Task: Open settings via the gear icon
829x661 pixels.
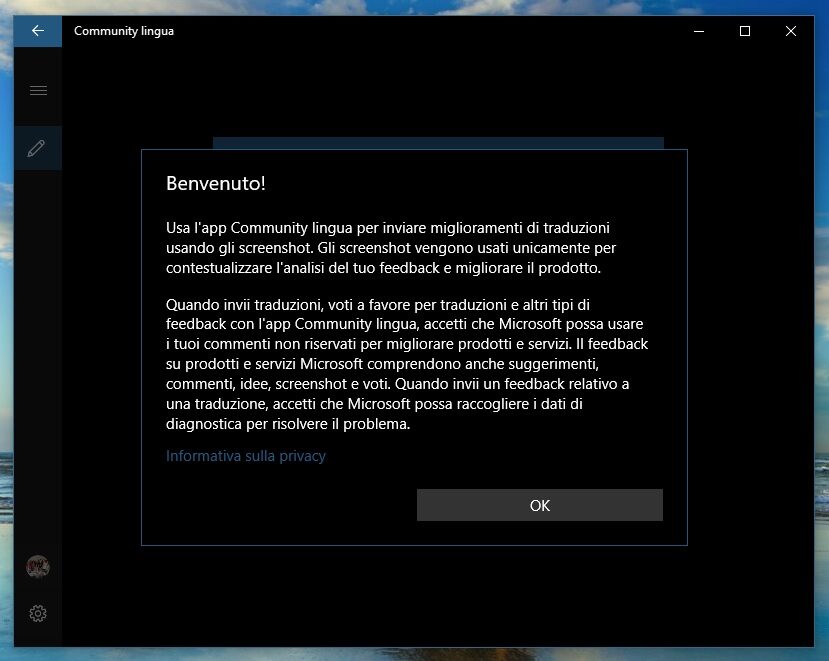Action: click(38, 613)
